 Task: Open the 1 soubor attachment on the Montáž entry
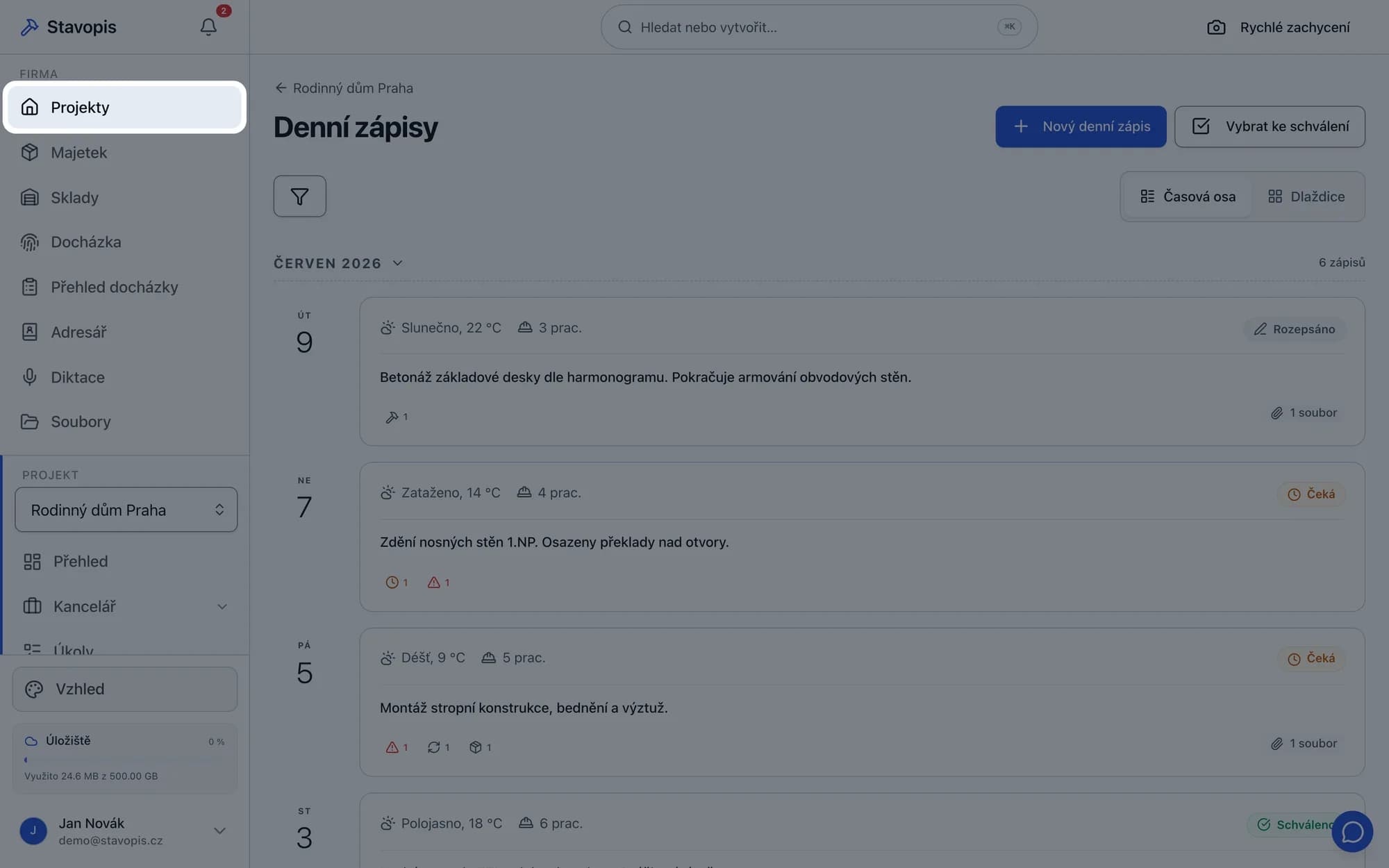tap(1304, 743)
